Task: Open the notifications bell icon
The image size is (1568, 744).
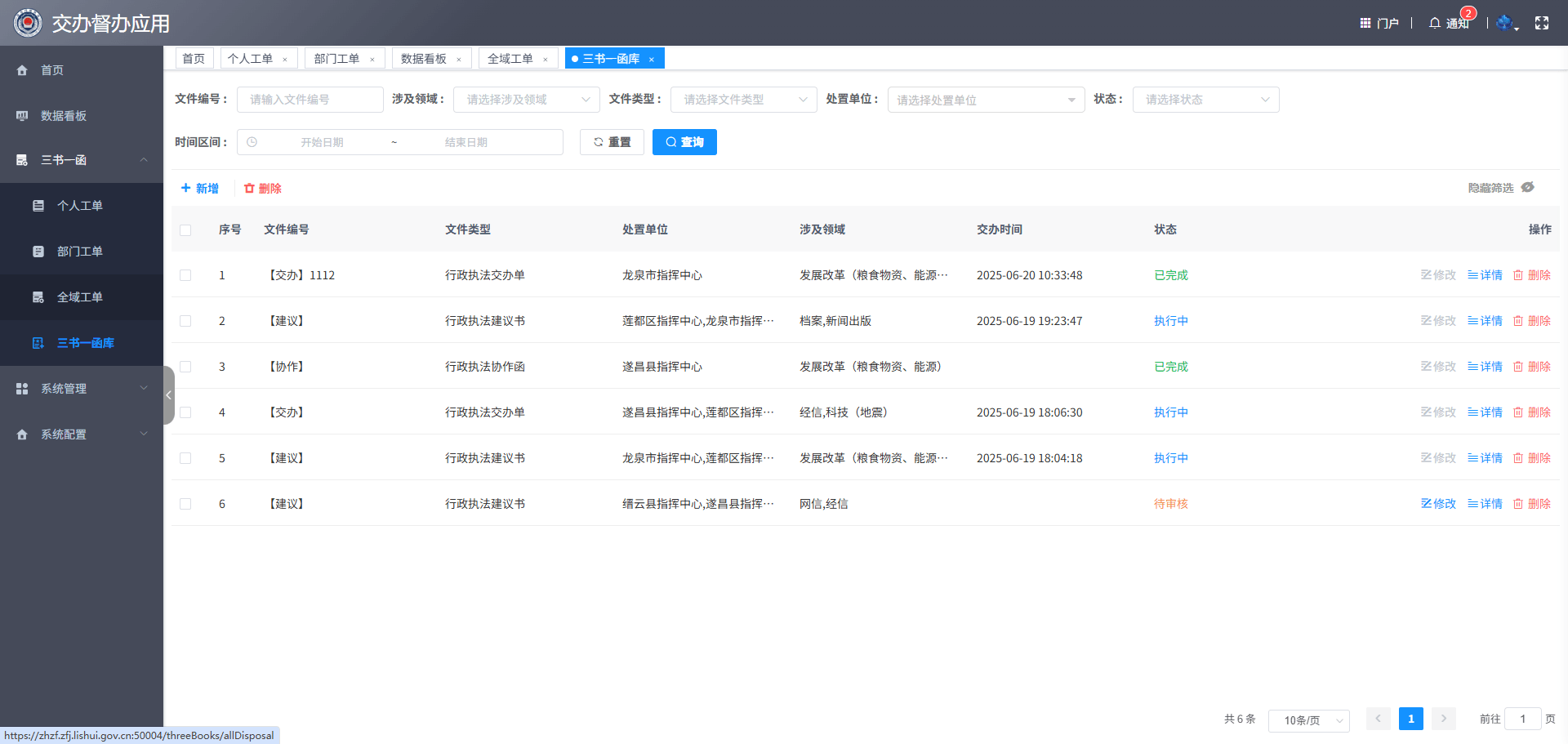Action: click(x=1435, y=23)
